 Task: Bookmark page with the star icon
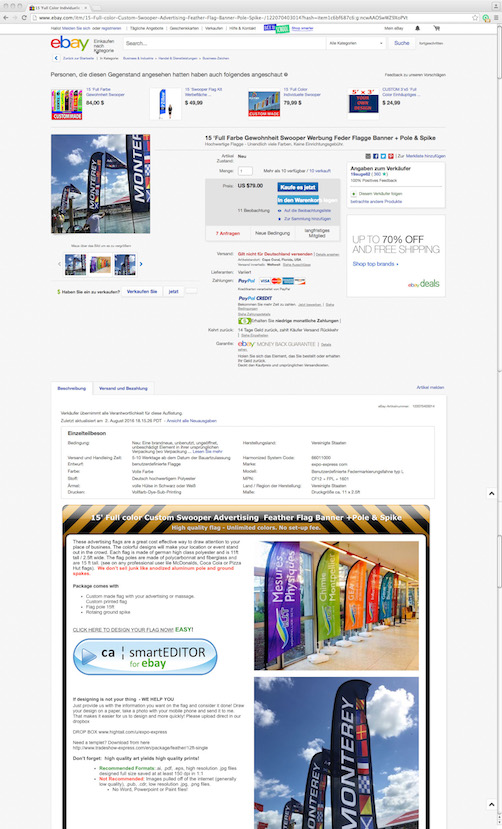pos(475,17)
